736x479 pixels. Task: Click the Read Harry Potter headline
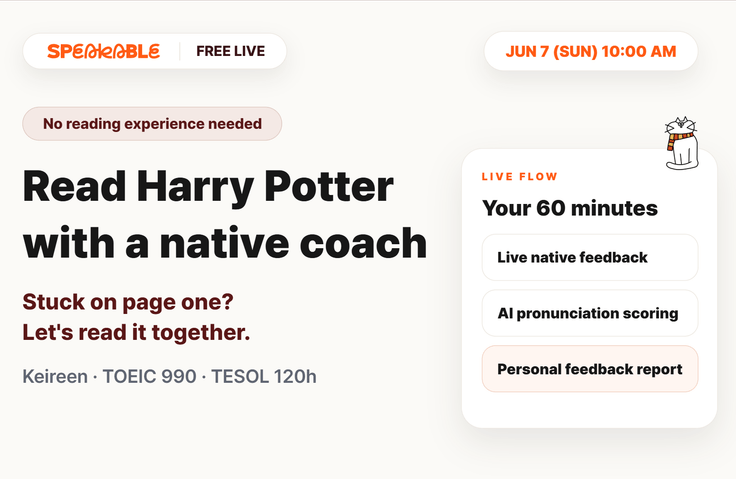coord(208,187)
